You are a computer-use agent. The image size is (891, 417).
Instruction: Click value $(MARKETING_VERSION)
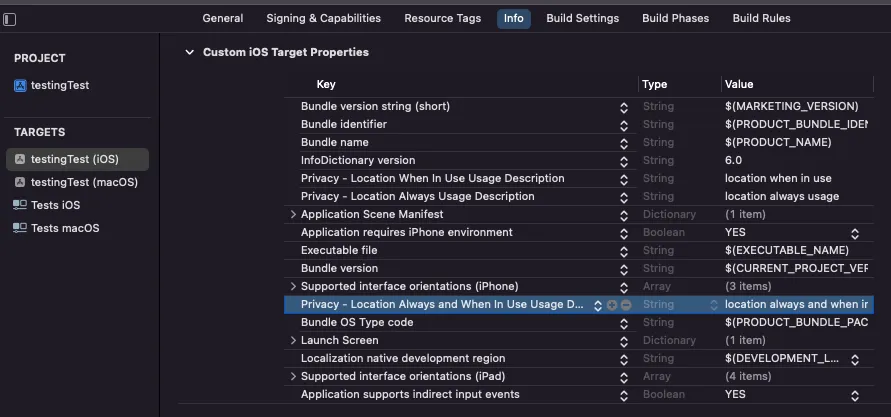792,106
